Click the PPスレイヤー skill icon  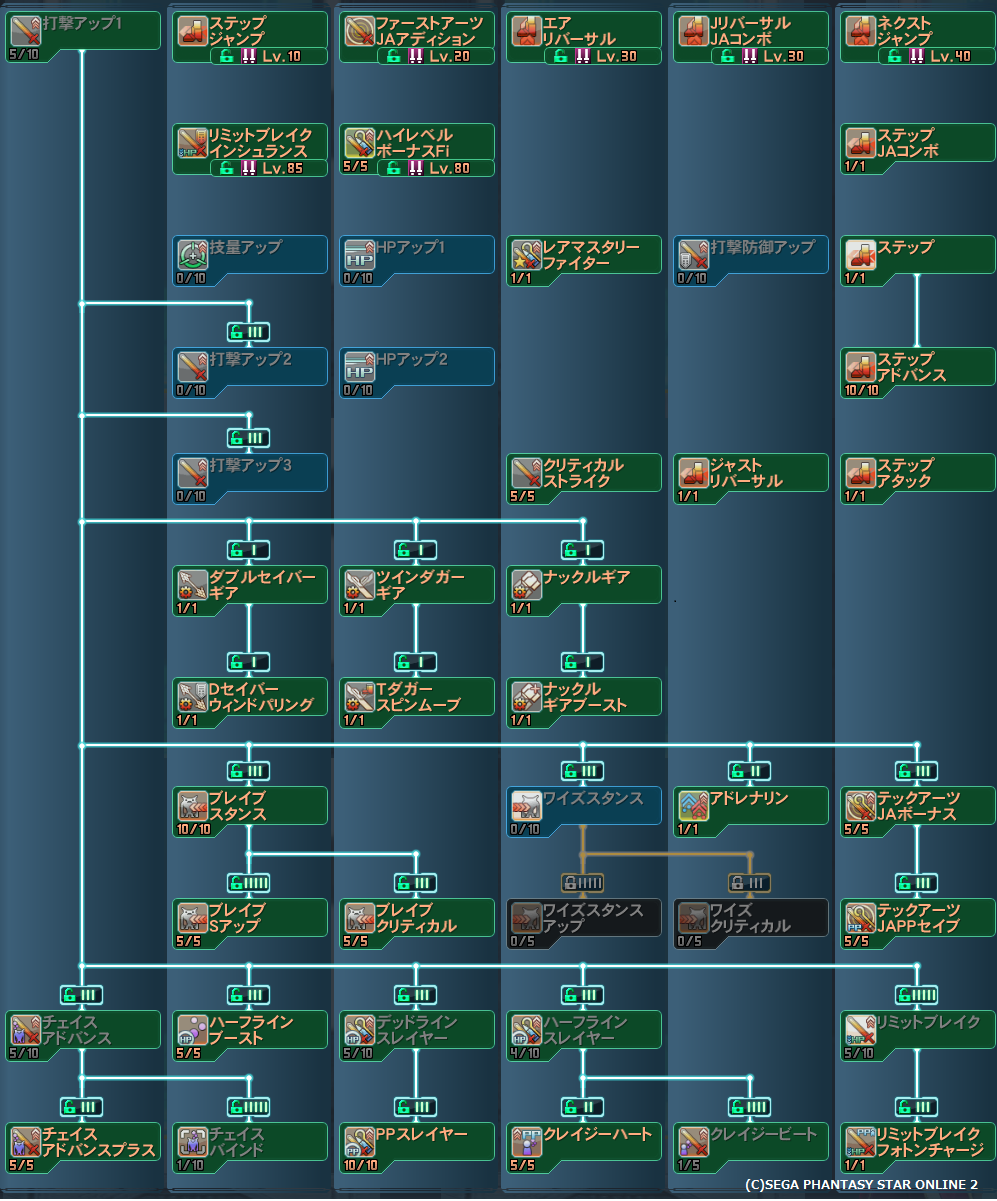point(359,1142)
